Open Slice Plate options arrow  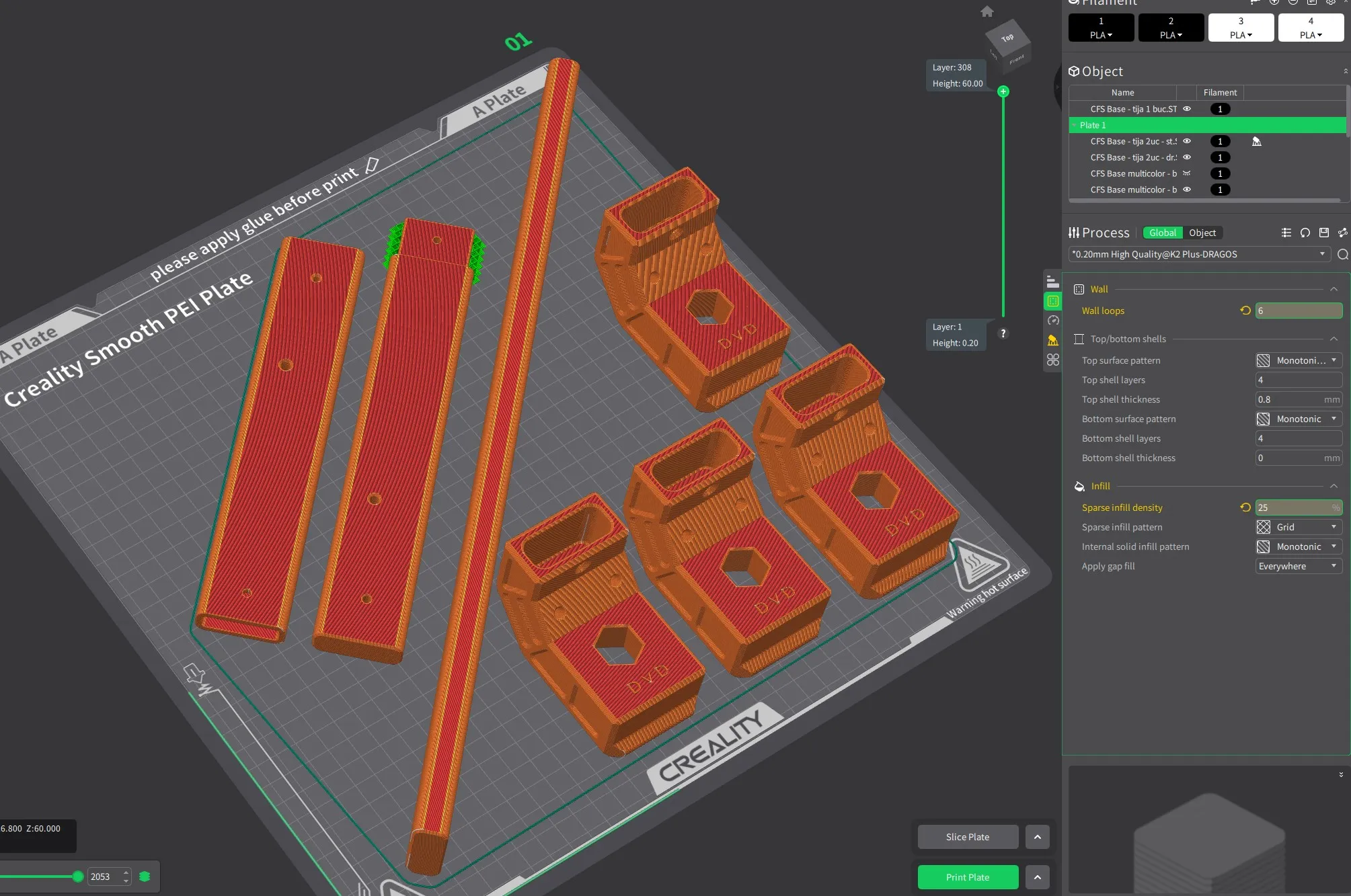pyautogui.click(x=1037, y=837)
